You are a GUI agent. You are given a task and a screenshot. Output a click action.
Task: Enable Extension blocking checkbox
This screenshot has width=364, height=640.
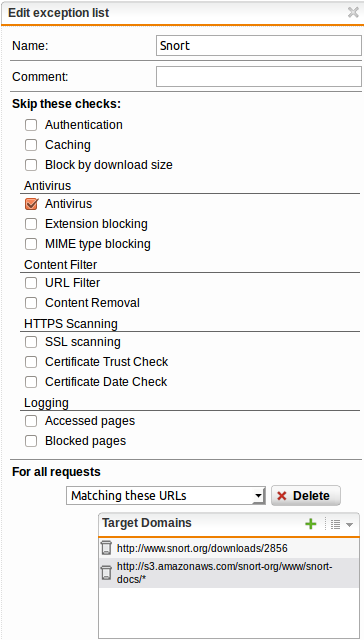[31, 224]
